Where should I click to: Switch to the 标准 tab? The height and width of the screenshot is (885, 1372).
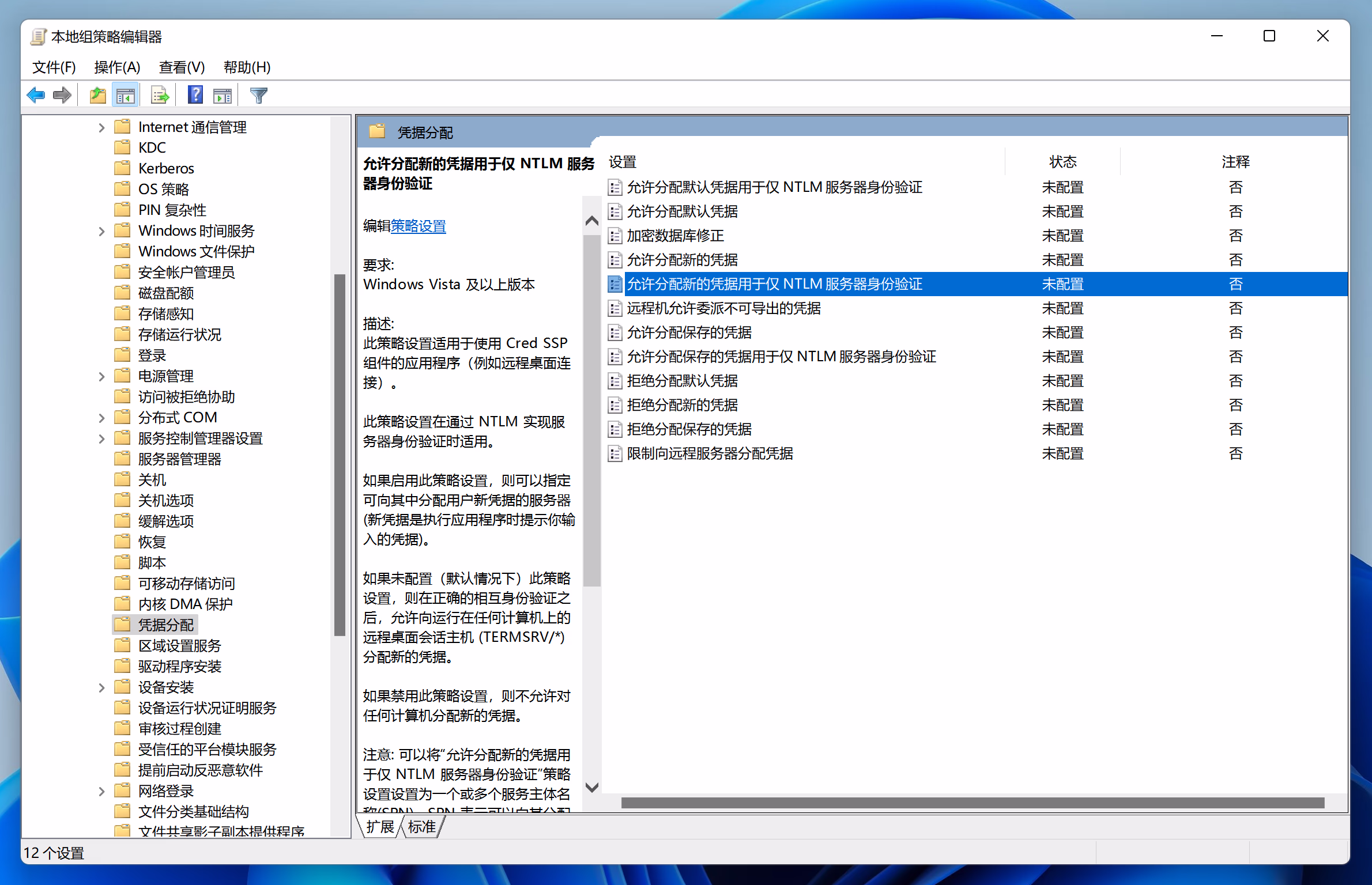(421, 827)
